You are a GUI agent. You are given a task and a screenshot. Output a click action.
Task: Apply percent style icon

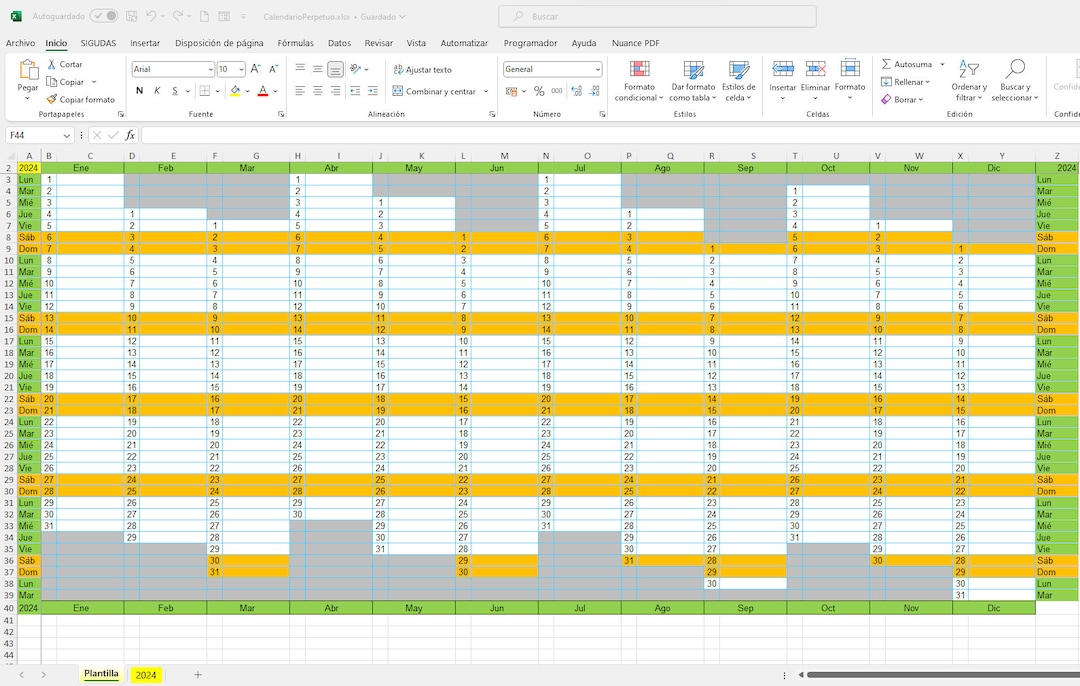click(x=539, y=91)
